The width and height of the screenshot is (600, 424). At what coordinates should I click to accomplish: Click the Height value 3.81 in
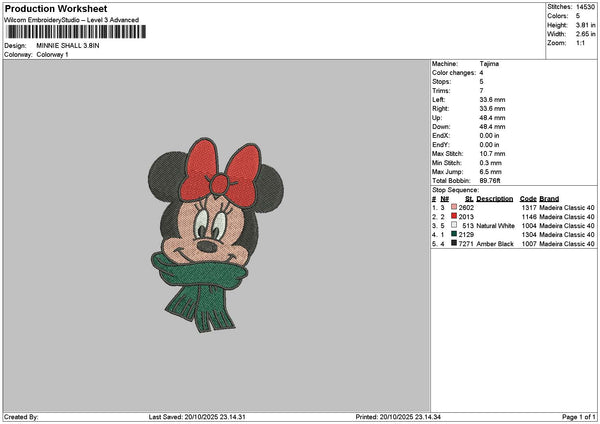click(585, 25)
